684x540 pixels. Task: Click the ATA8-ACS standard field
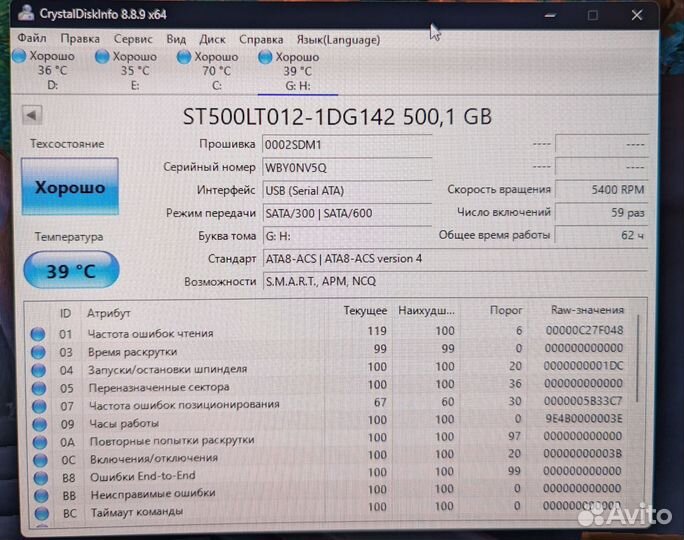pos(455,259)
